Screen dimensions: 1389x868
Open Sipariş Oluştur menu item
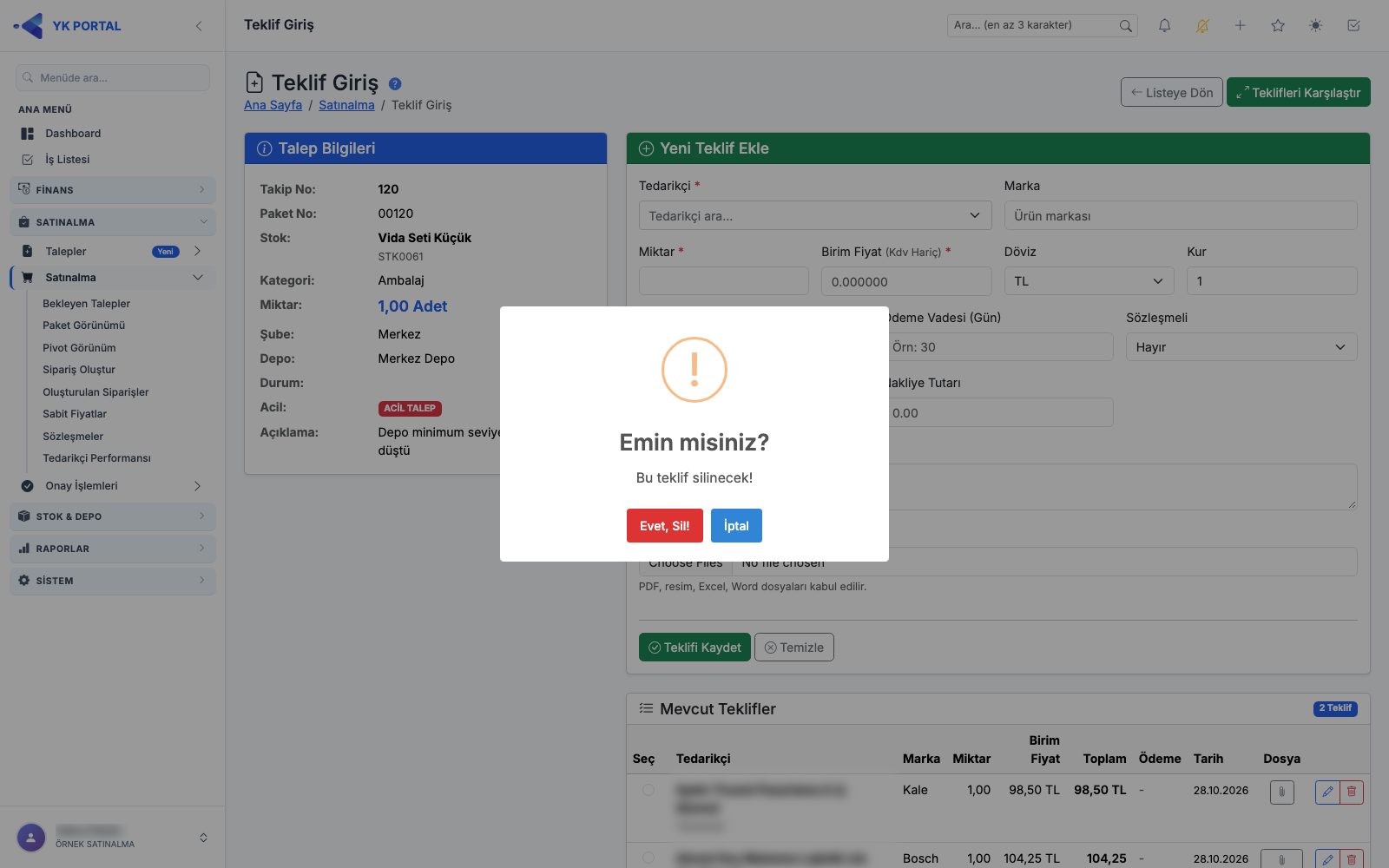pyautogui.click(x=79, y=370)
